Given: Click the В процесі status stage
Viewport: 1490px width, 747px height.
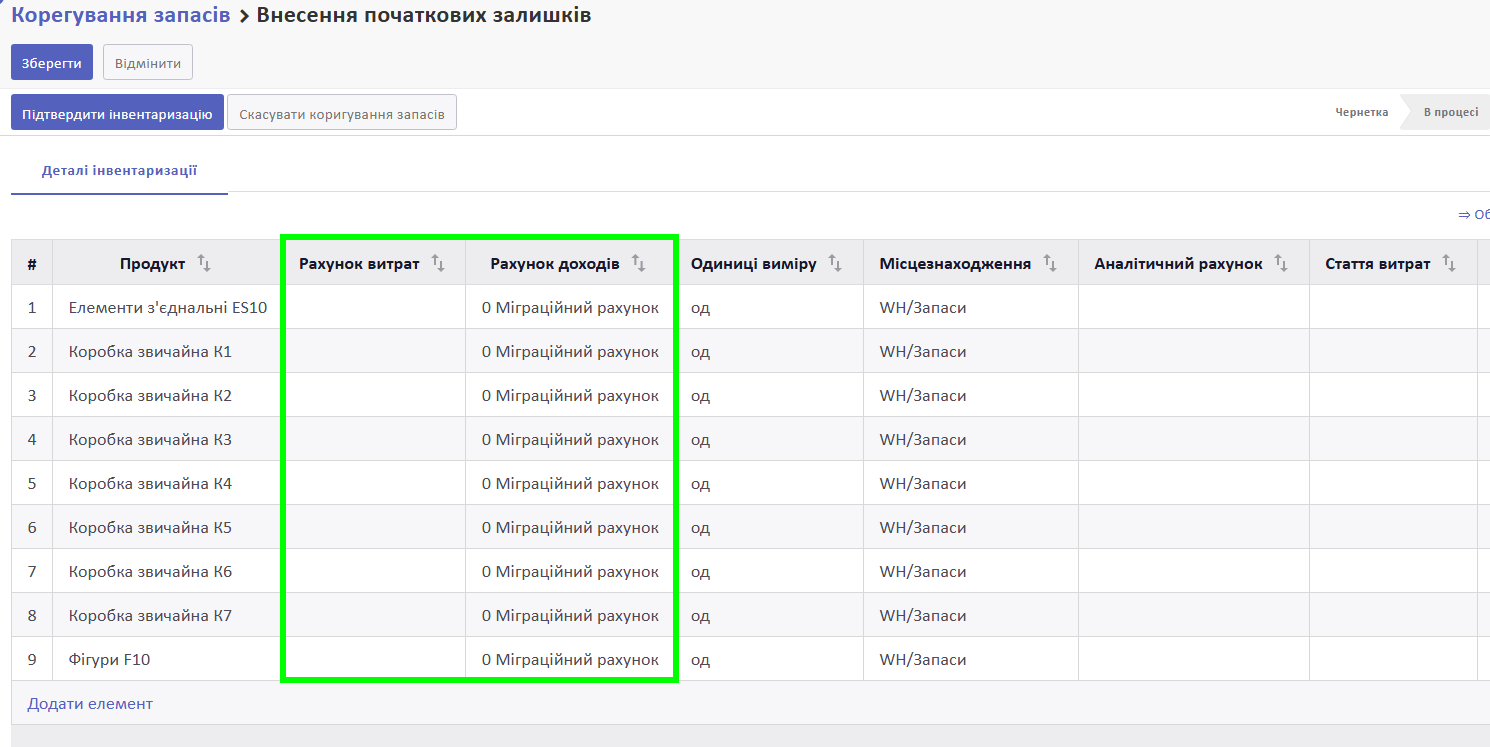Looking at the screenshot, I should click(1451, 112).
